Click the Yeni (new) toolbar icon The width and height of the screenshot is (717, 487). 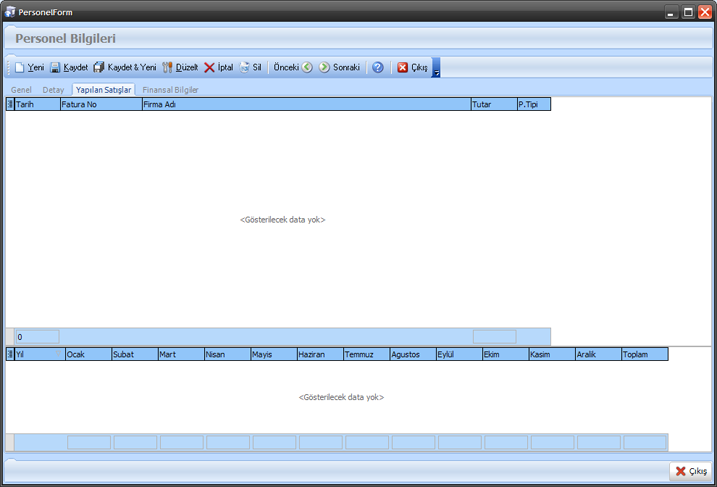[x=19, y=68]
